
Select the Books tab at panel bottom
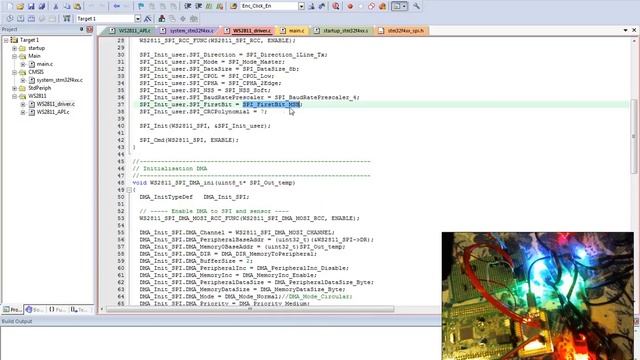tap(35, 310)
